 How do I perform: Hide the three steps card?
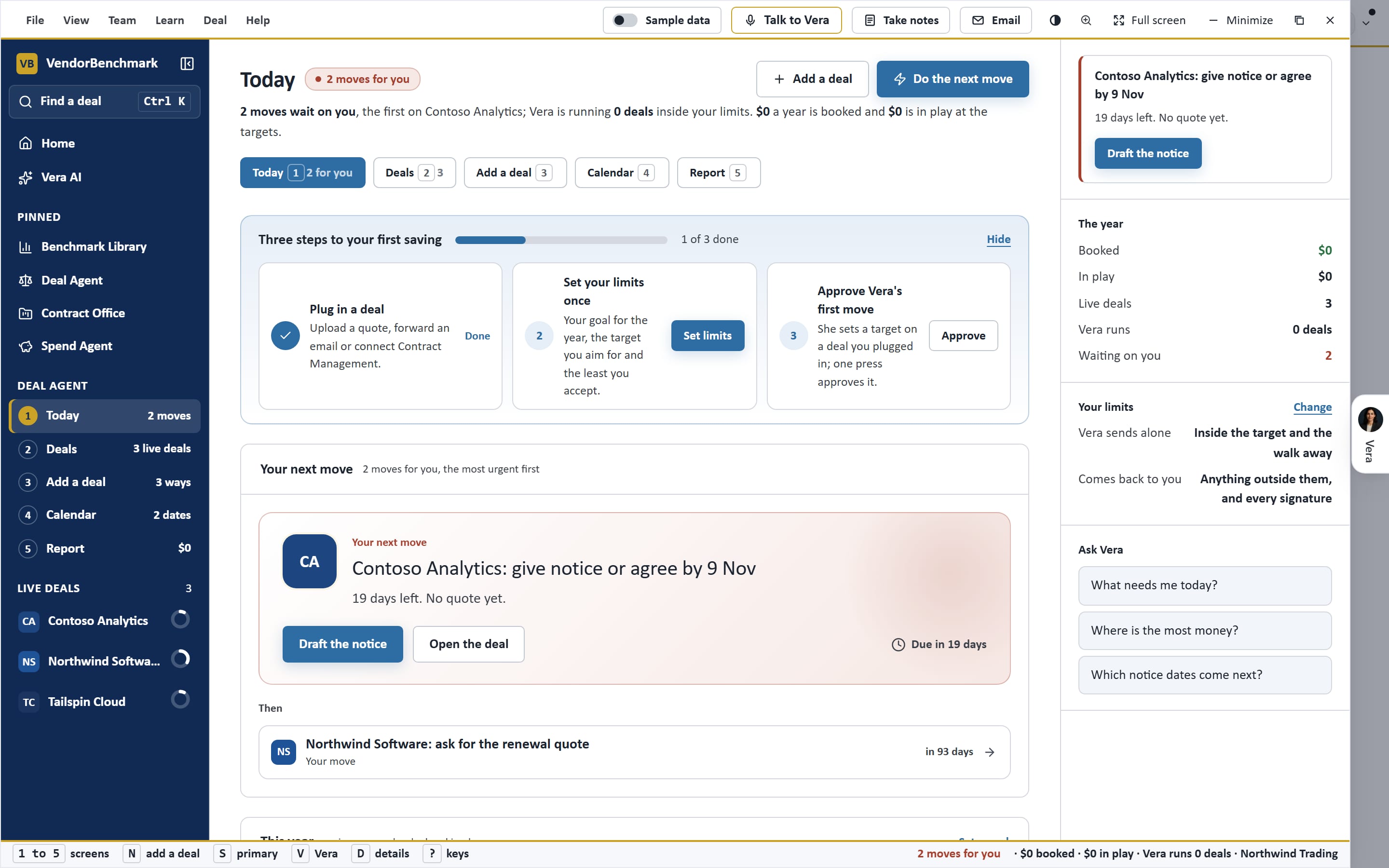[x=998, y=239]
